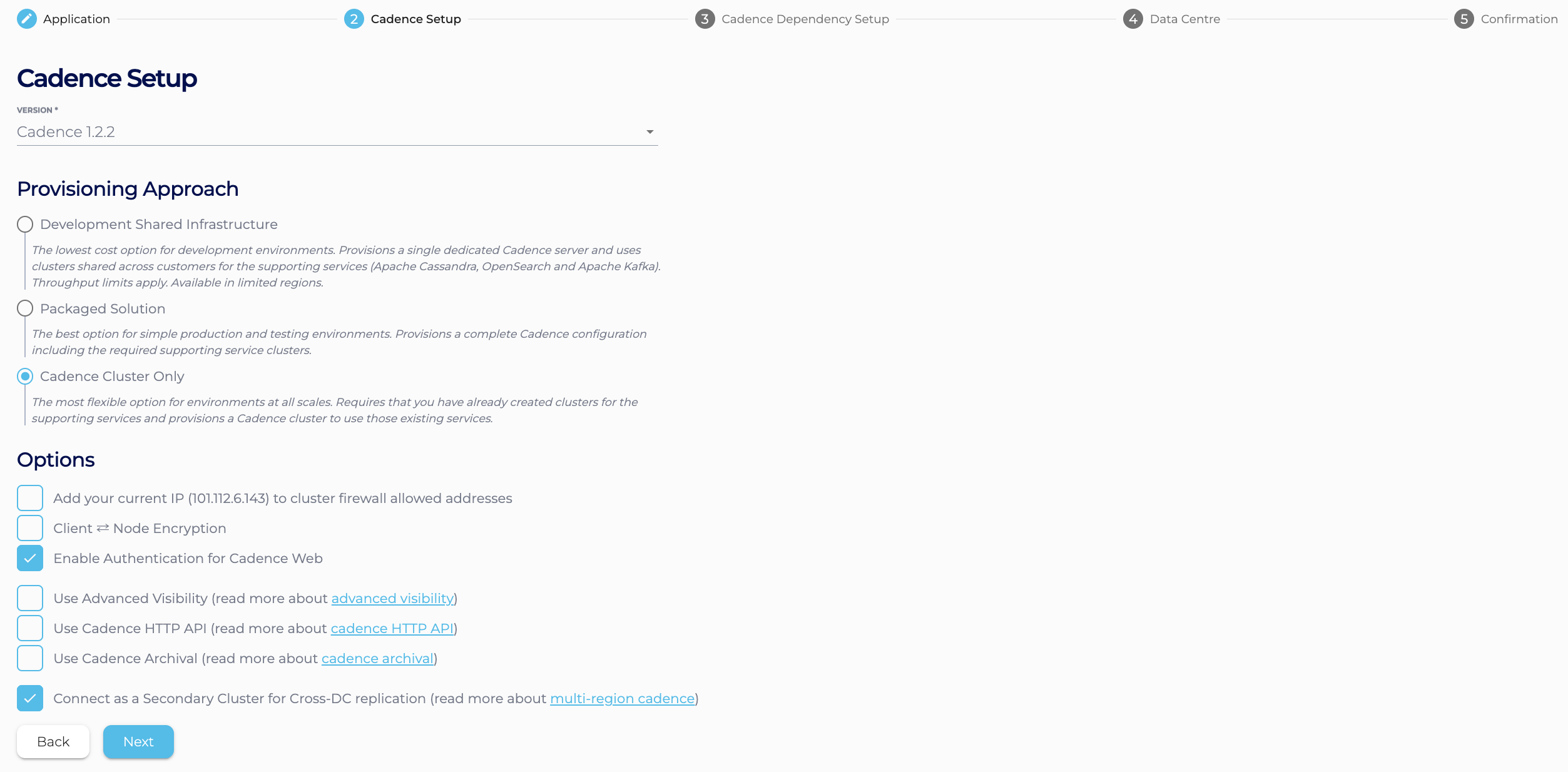Viewport: 1568px width, 772px height.
Task: Uncheck Secondary Cluster Cross-DC replication
Action: click(30, 698)
